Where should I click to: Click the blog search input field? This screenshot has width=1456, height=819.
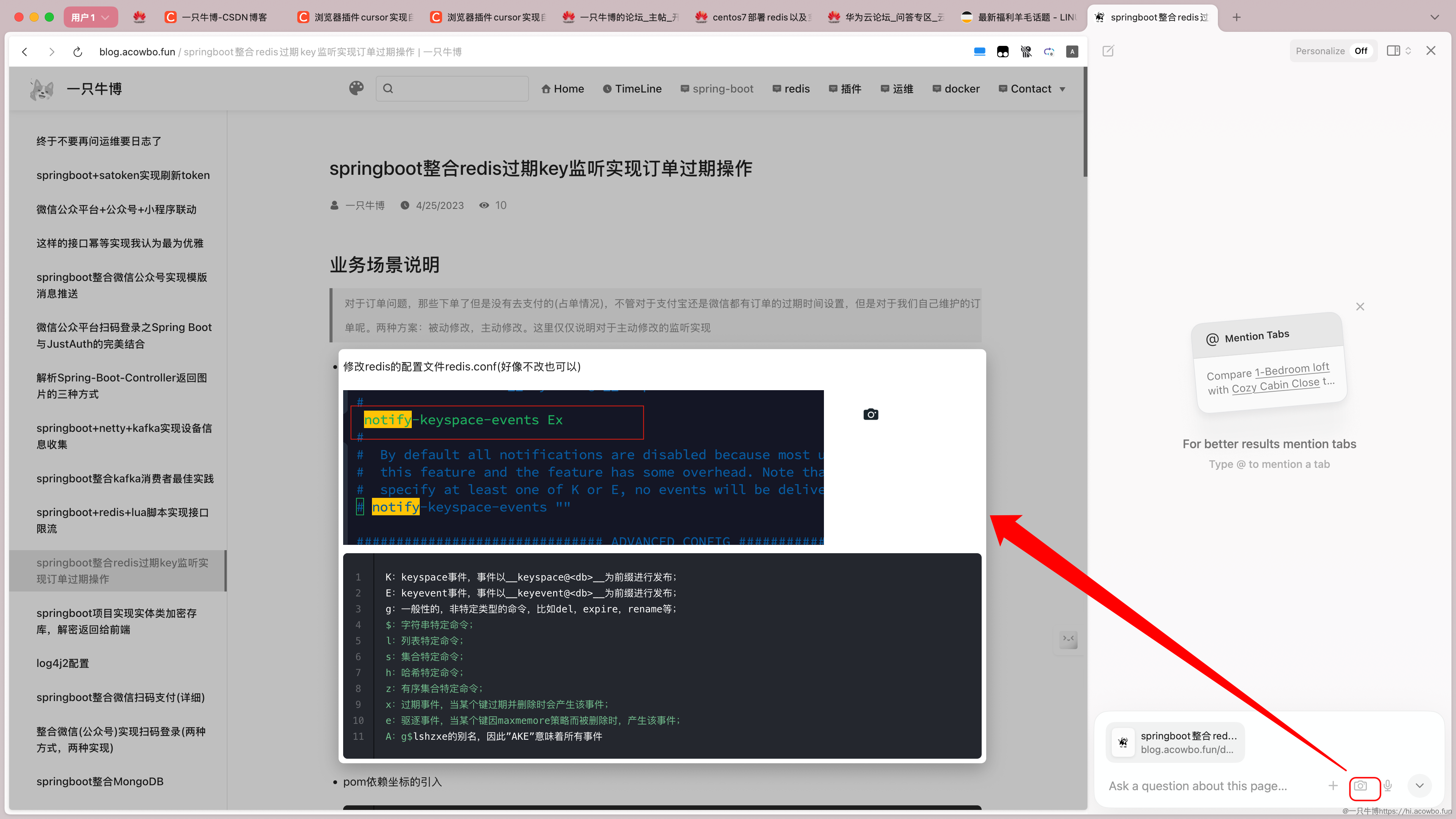pyautogui.click(x=452, y=88)
